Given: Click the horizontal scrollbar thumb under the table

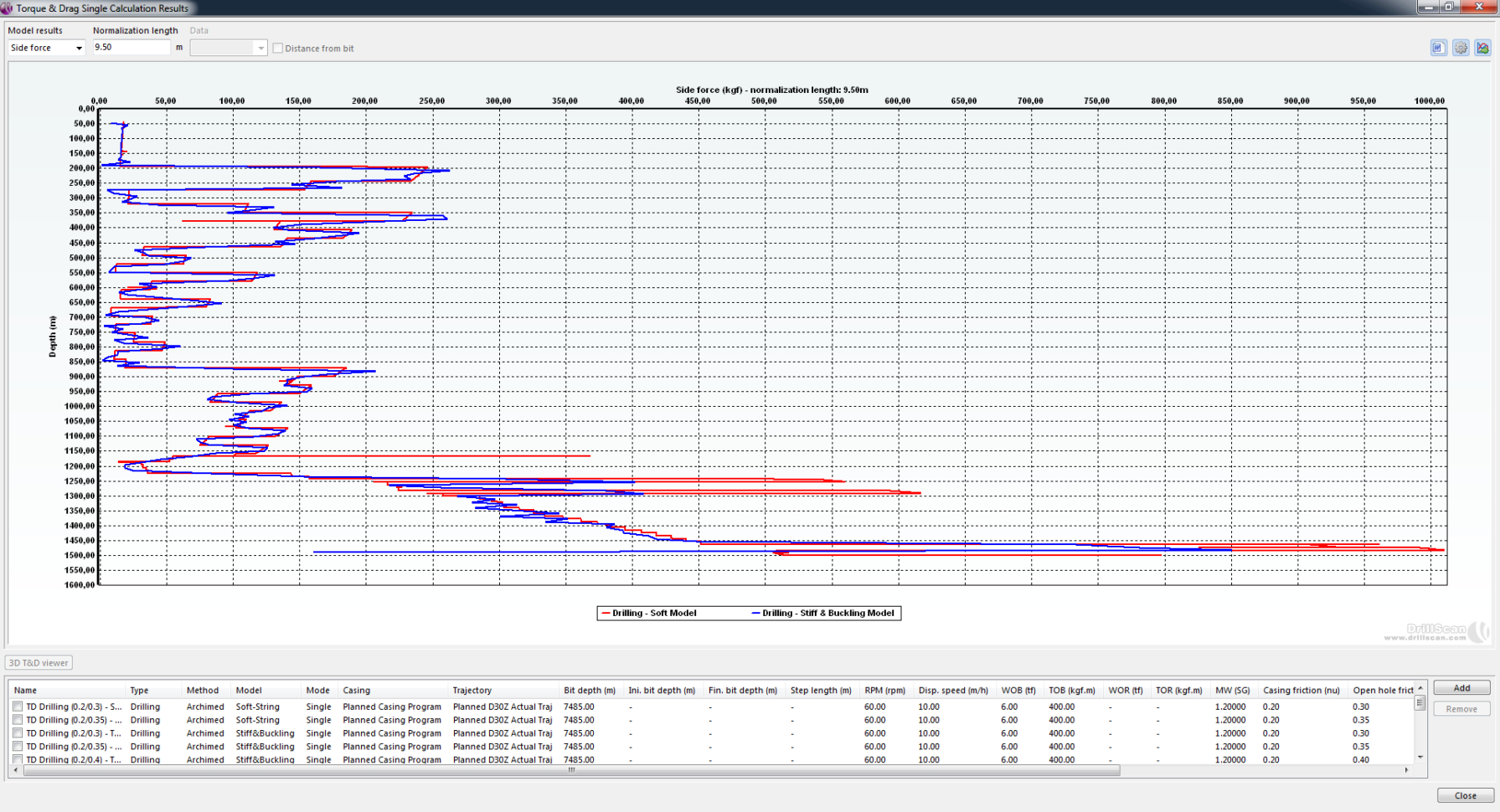Looking at the screenshot, I should point(571,770).
